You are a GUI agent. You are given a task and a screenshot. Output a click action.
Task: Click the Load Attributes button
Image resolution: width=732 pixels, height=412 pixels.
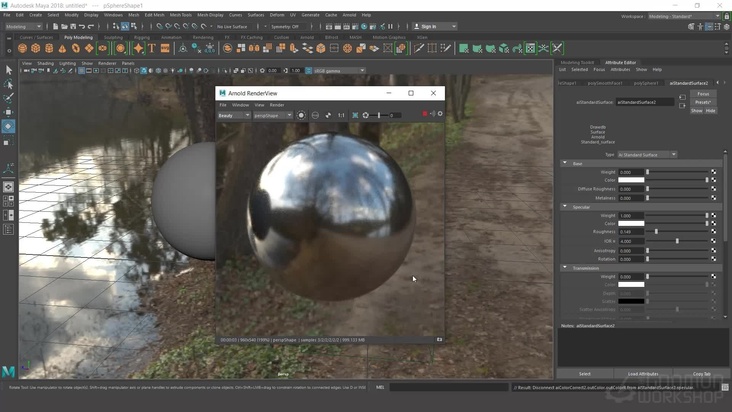click(643, 374)
